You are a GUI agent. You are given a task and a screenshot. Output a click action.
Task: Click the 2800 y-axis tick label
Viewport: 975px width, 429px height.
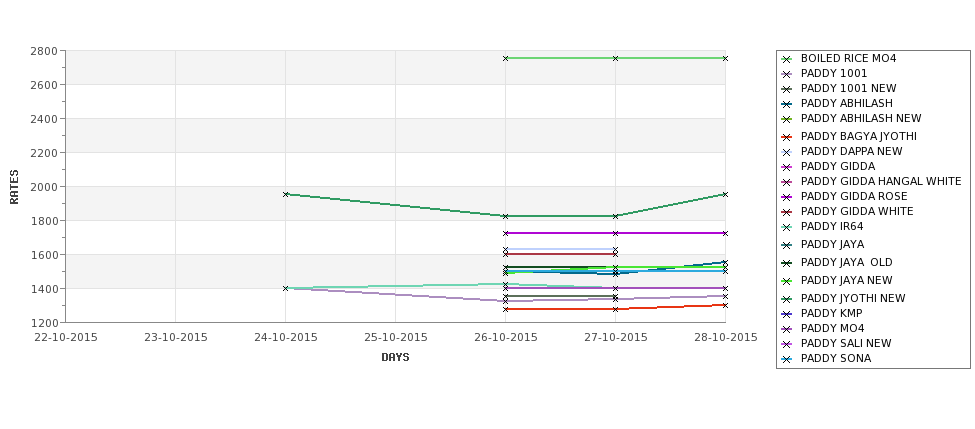pyautogui.click(x=44, y=51)
